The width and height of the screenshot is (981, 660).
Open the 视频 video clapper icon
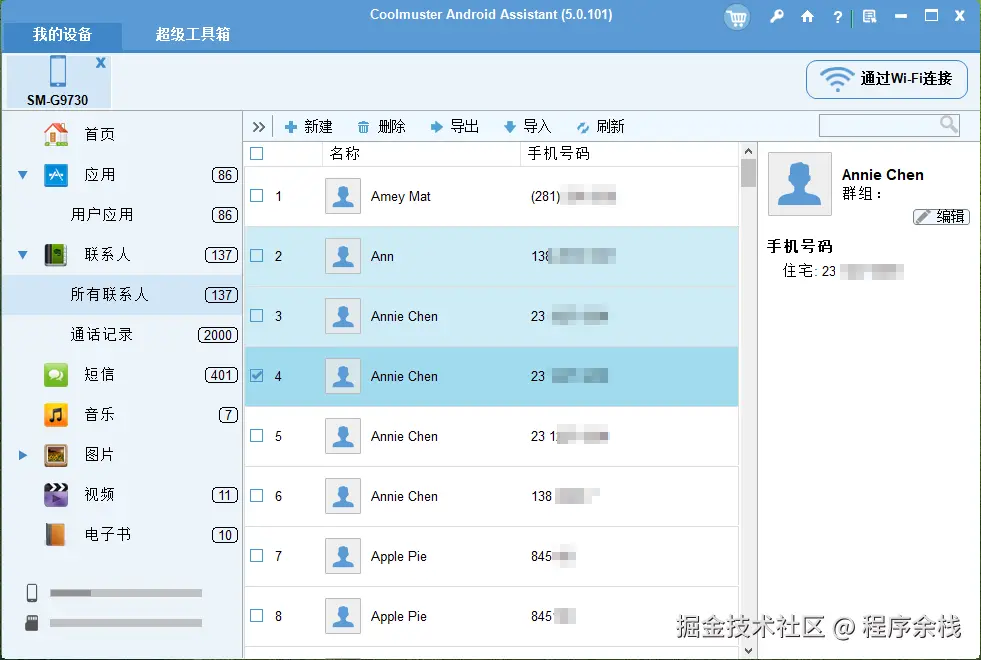click(x=56, y=495)
